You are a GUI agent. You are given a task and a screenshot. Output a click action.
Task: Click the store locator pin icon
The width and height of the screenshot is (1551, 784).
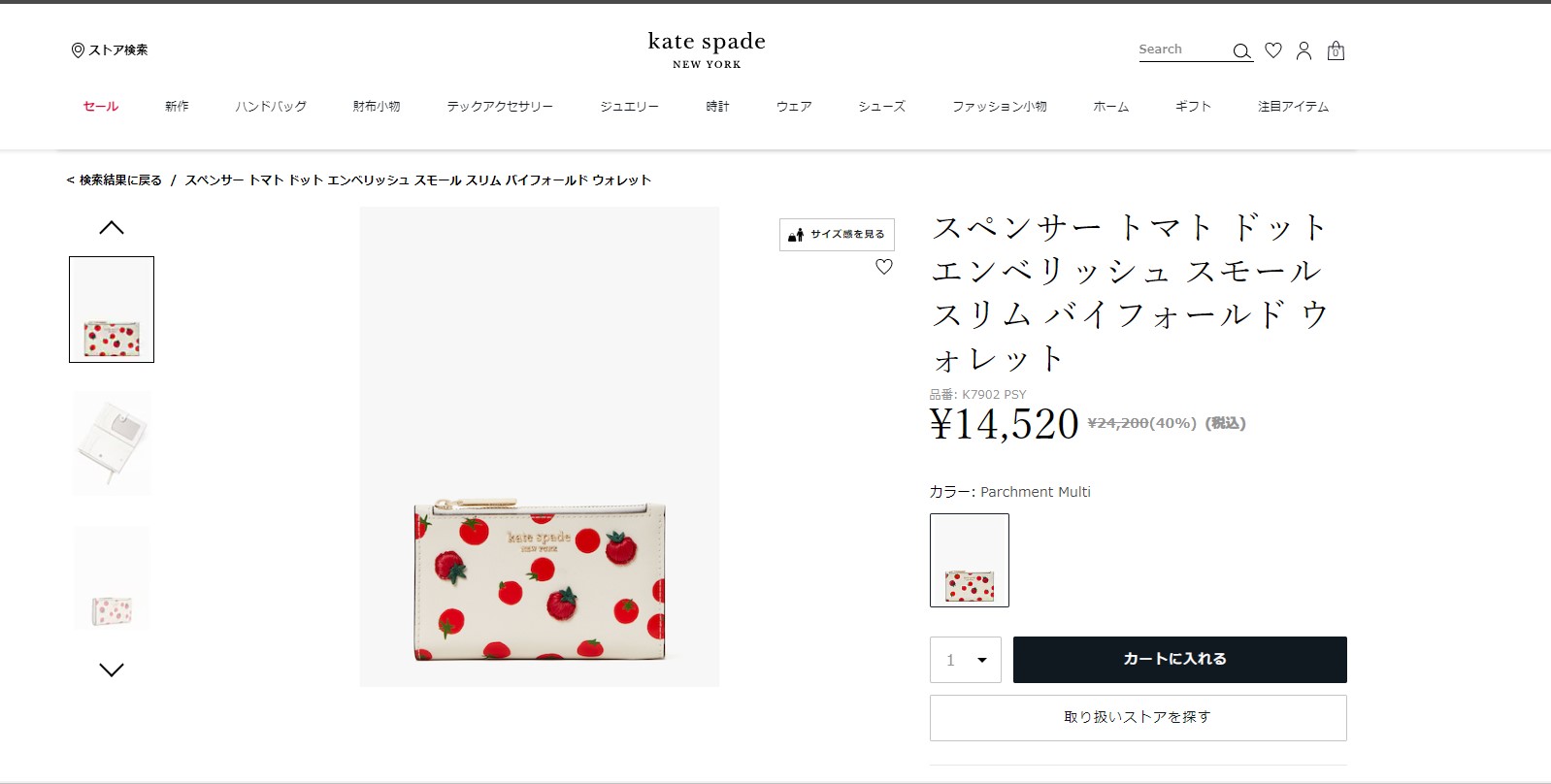click(x=78, y=50)
